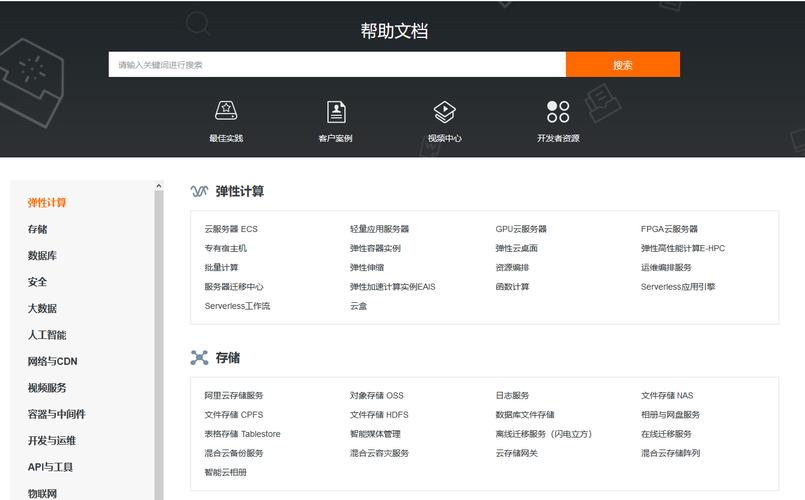The height and width of the screenshot is (500, 805).
Task: Select 弹性计算 in the sidebar
Action: (x=47, y=203)
